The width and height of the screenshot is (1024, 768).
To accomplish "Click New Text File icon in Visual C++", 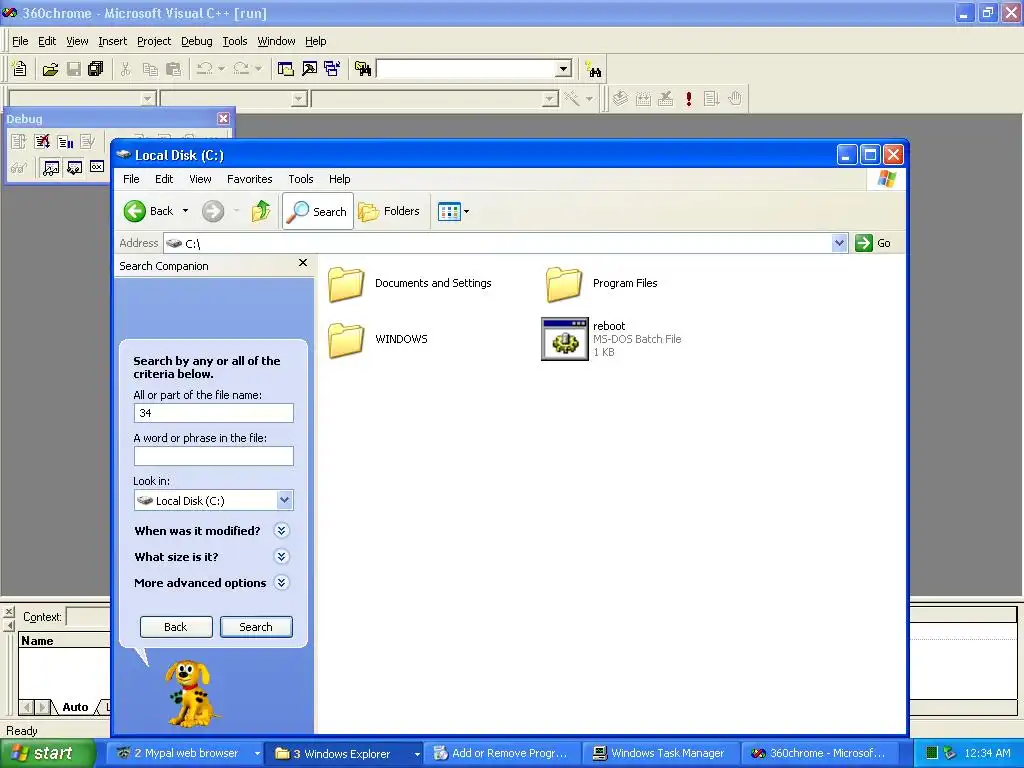I will 20,69.
